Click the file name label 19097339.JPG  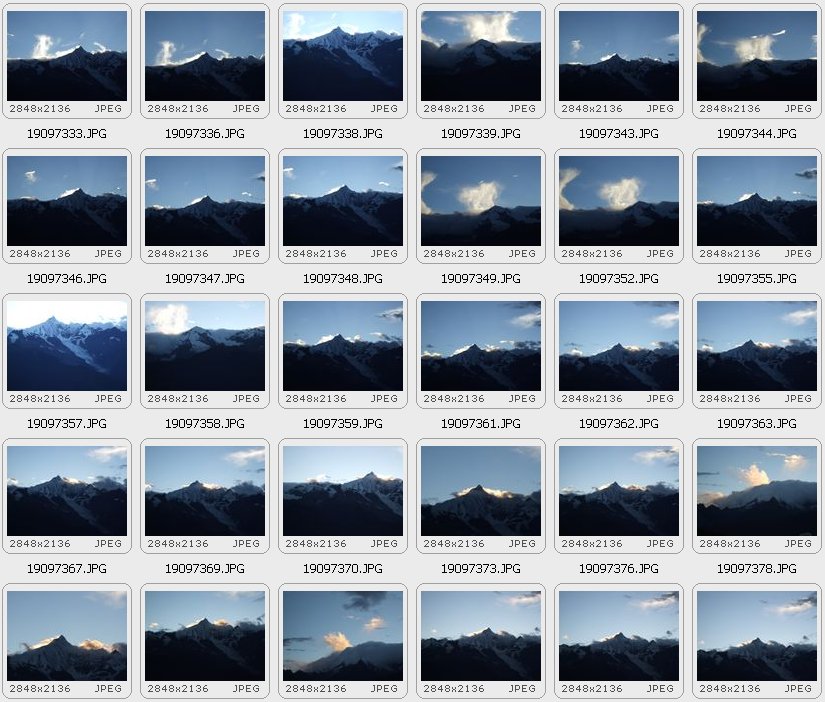[481, 134]
